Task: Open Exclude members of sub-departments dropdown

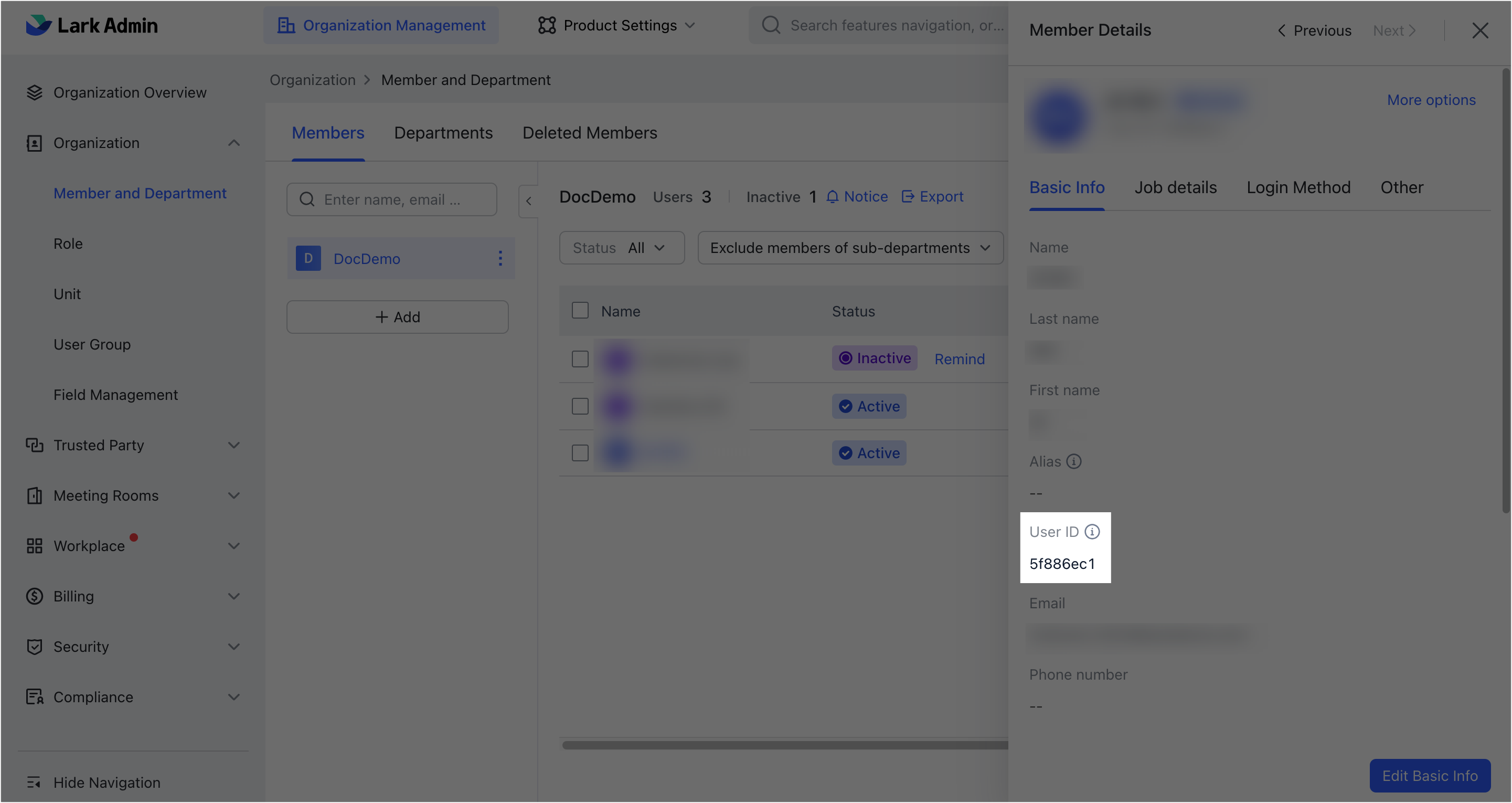Action: click(850, 248)
